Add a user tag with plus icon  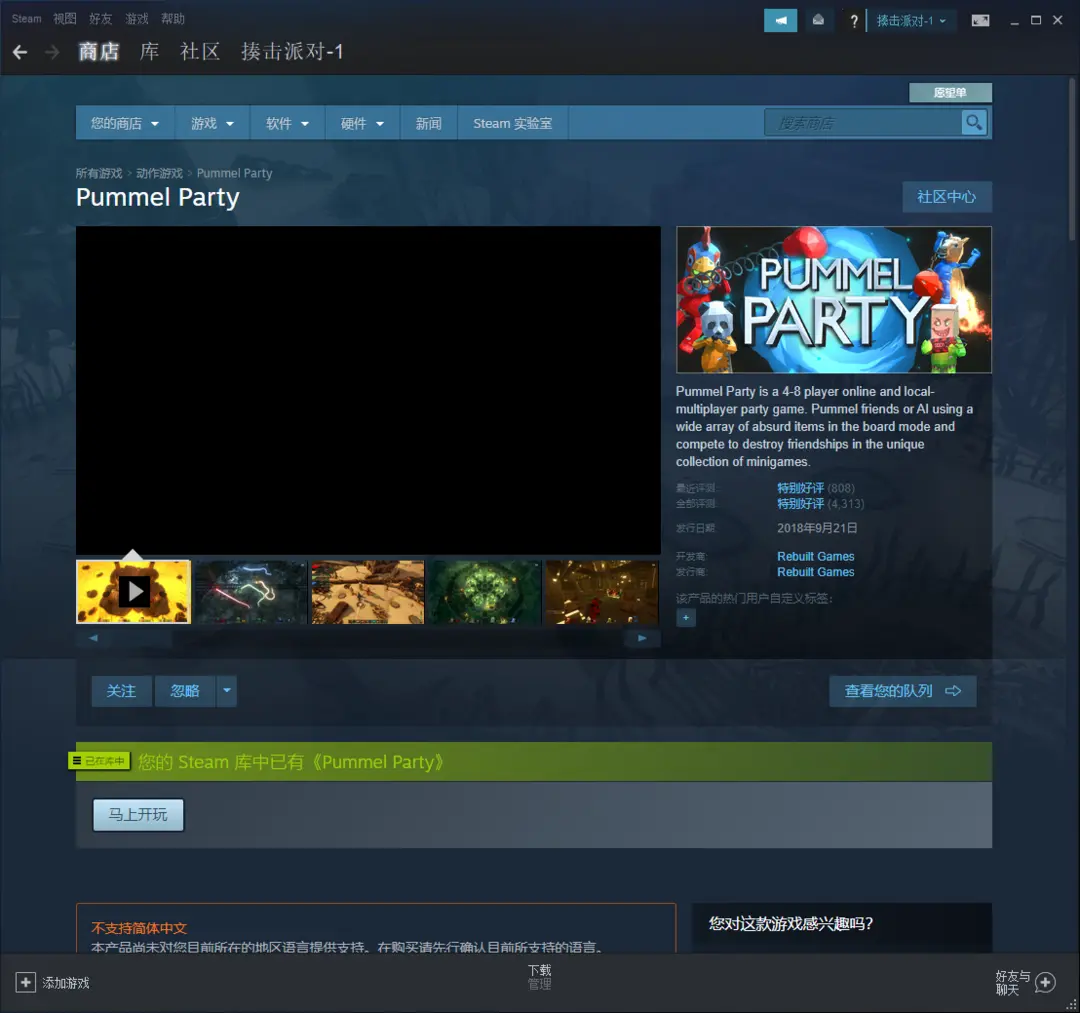coord(685,618)
